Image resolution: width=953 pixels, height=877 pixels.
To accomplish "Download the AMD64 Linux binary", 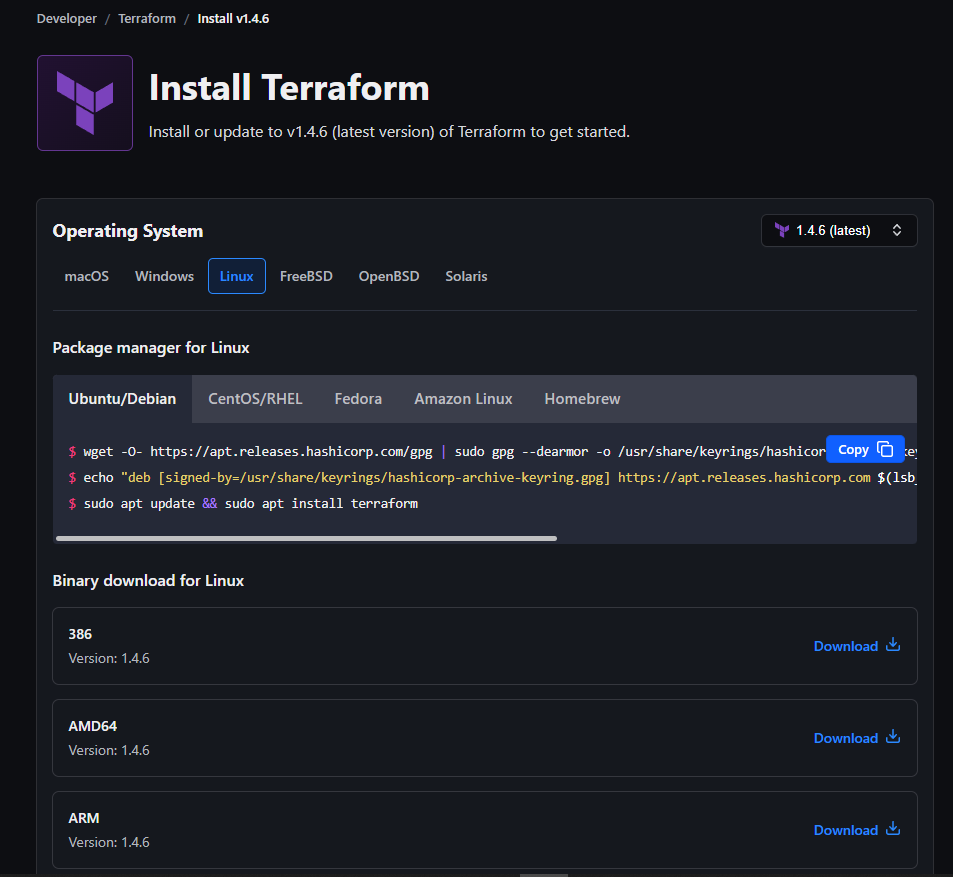I will pos(856,737).
